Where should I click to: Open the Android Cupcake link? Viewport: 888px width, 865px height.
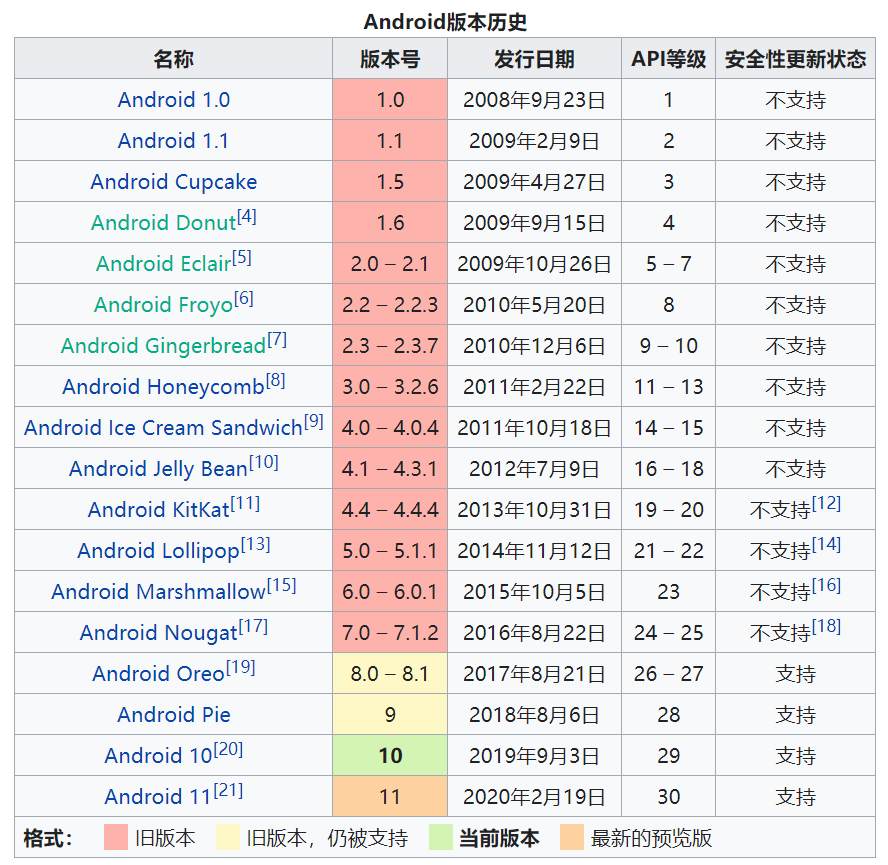tap(174, 182)
